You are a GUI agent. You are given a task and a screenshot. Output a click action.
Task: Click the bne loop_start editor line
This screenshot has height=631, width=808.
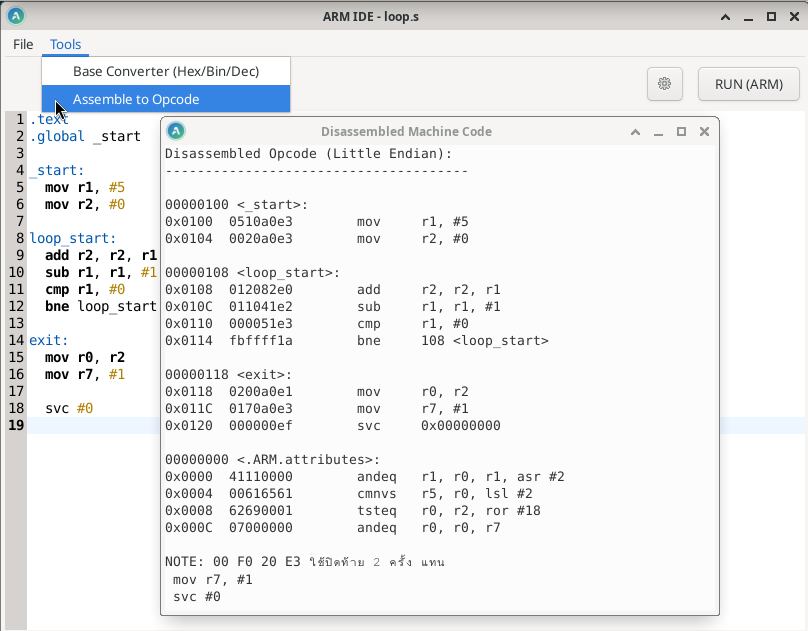(100, 306)
